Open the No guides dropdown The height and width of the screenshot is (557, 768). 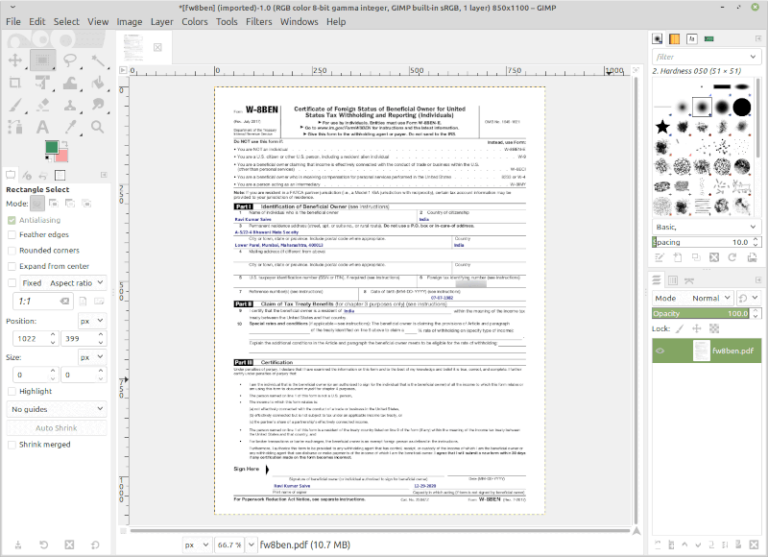click(x=57, y=409)
